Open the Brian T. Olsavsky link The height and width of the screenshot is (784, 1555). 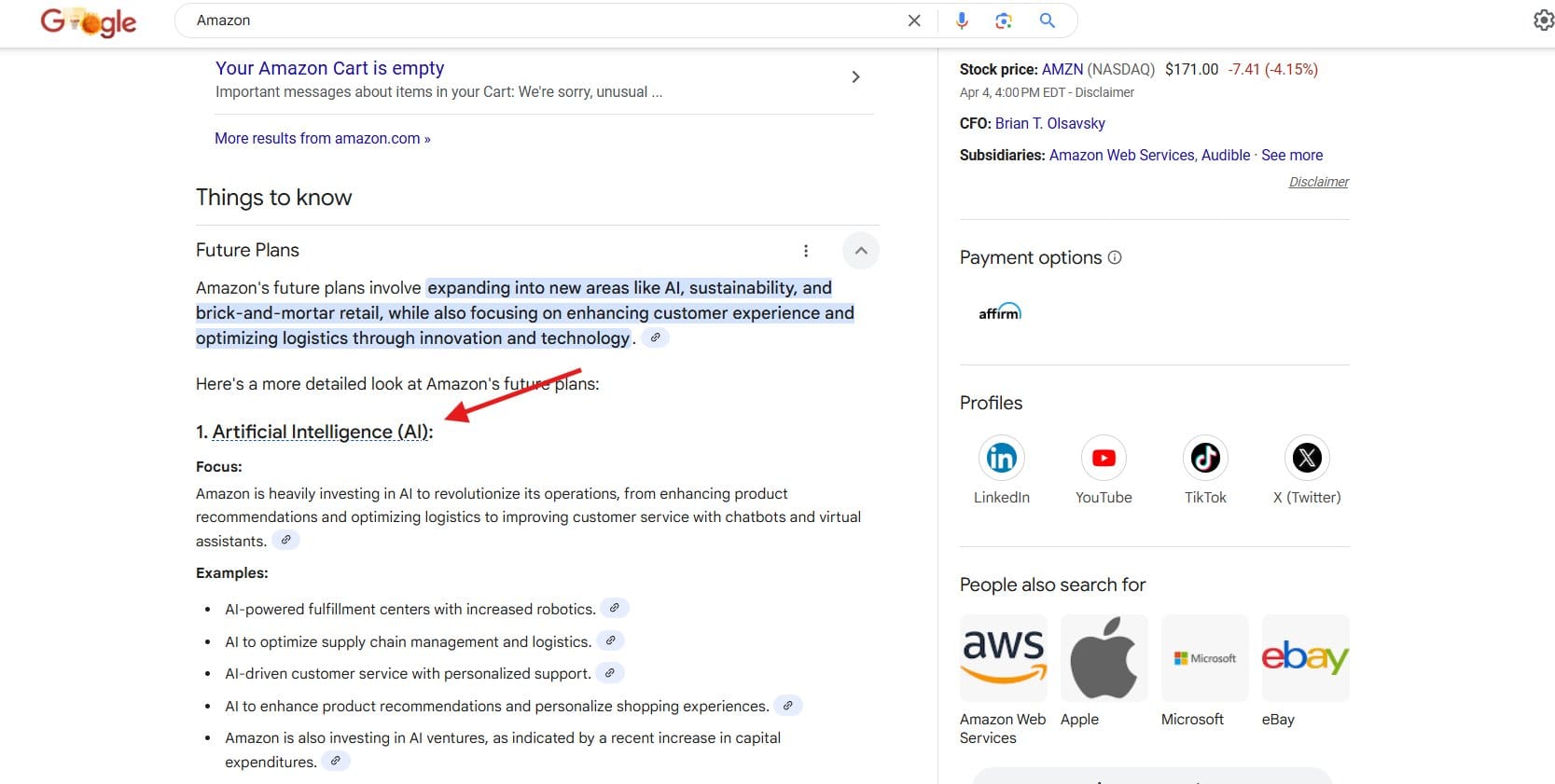(x=1050, y=123)
